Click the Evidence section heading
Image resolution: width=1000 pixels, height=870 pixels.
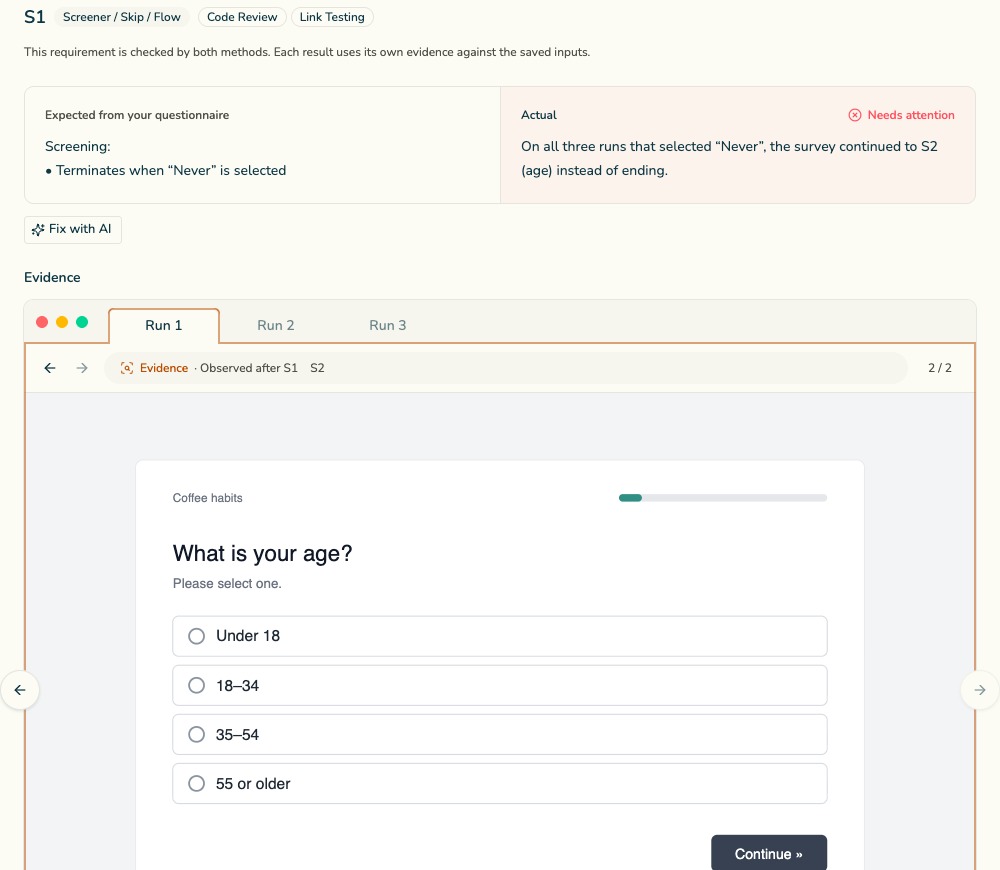pos(52,277)
